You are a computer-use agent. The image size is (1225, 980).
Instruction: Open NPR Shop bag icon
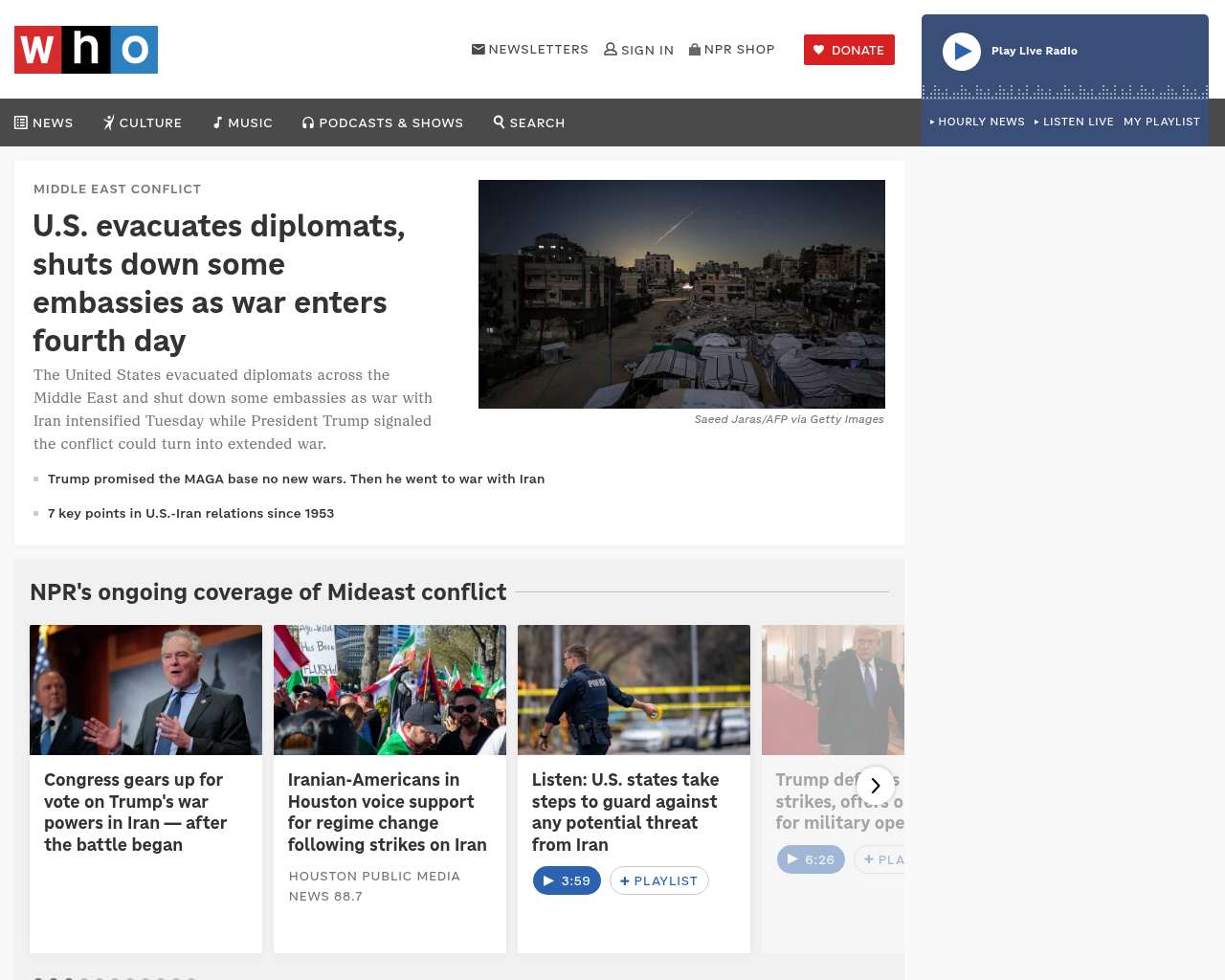coord(695,49)
